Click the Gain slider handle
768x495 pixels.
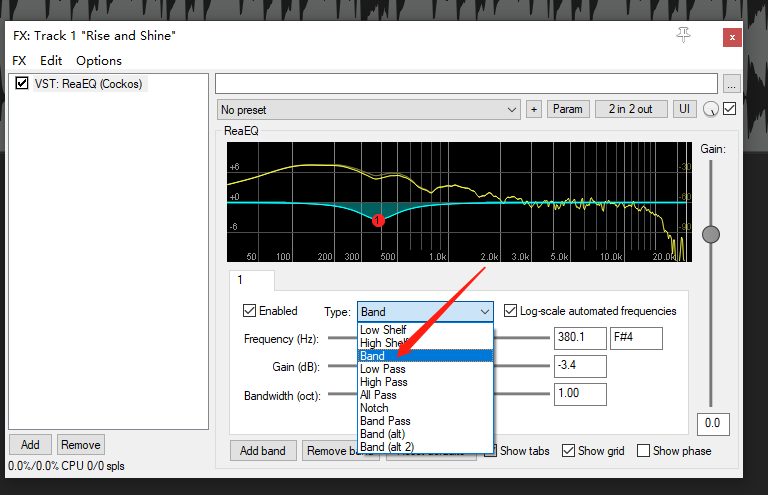coord(711,235)
